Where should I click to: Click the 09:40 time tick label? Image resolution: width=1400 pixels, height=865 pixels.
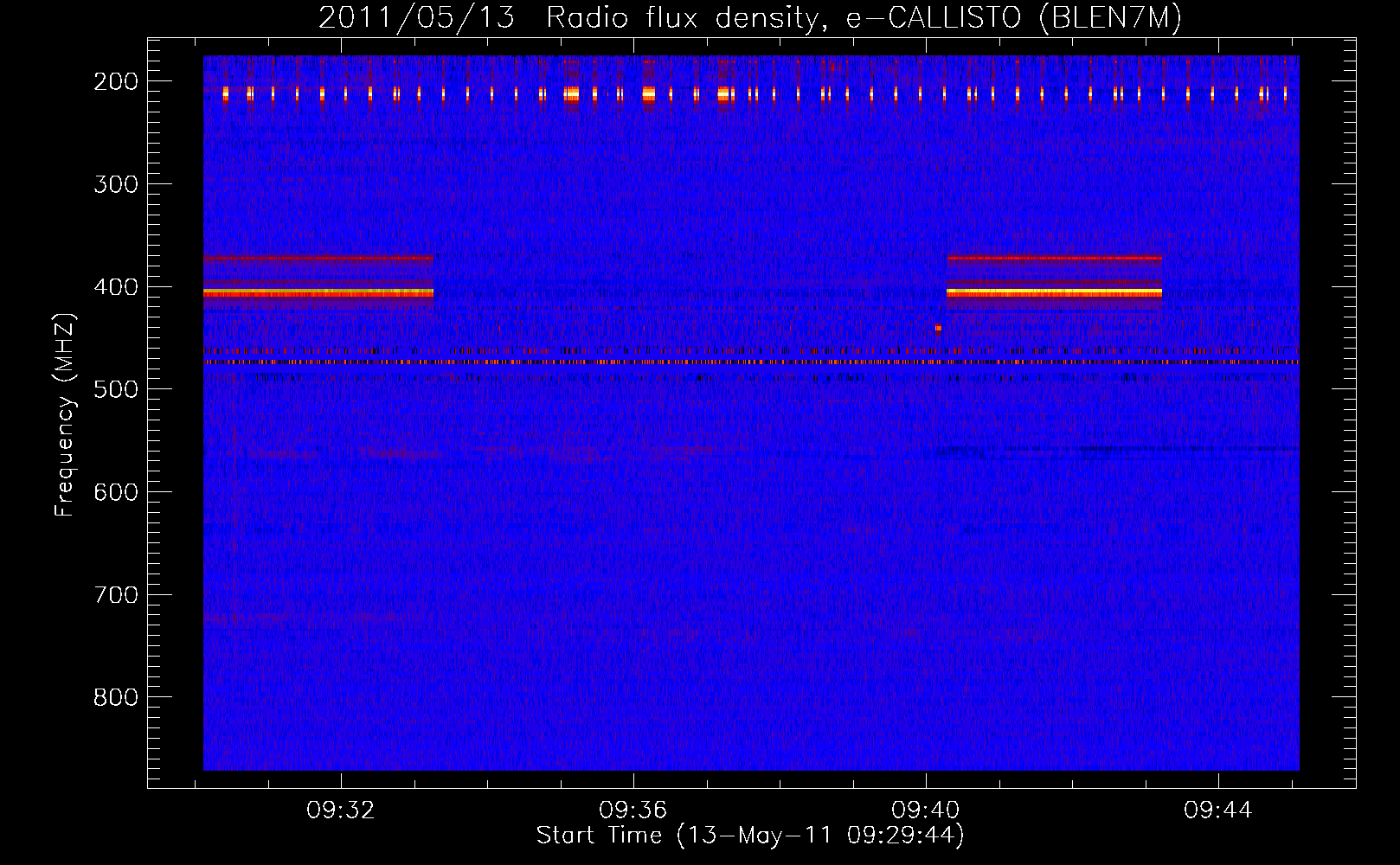pyautogui.click(x=926, y=811)
